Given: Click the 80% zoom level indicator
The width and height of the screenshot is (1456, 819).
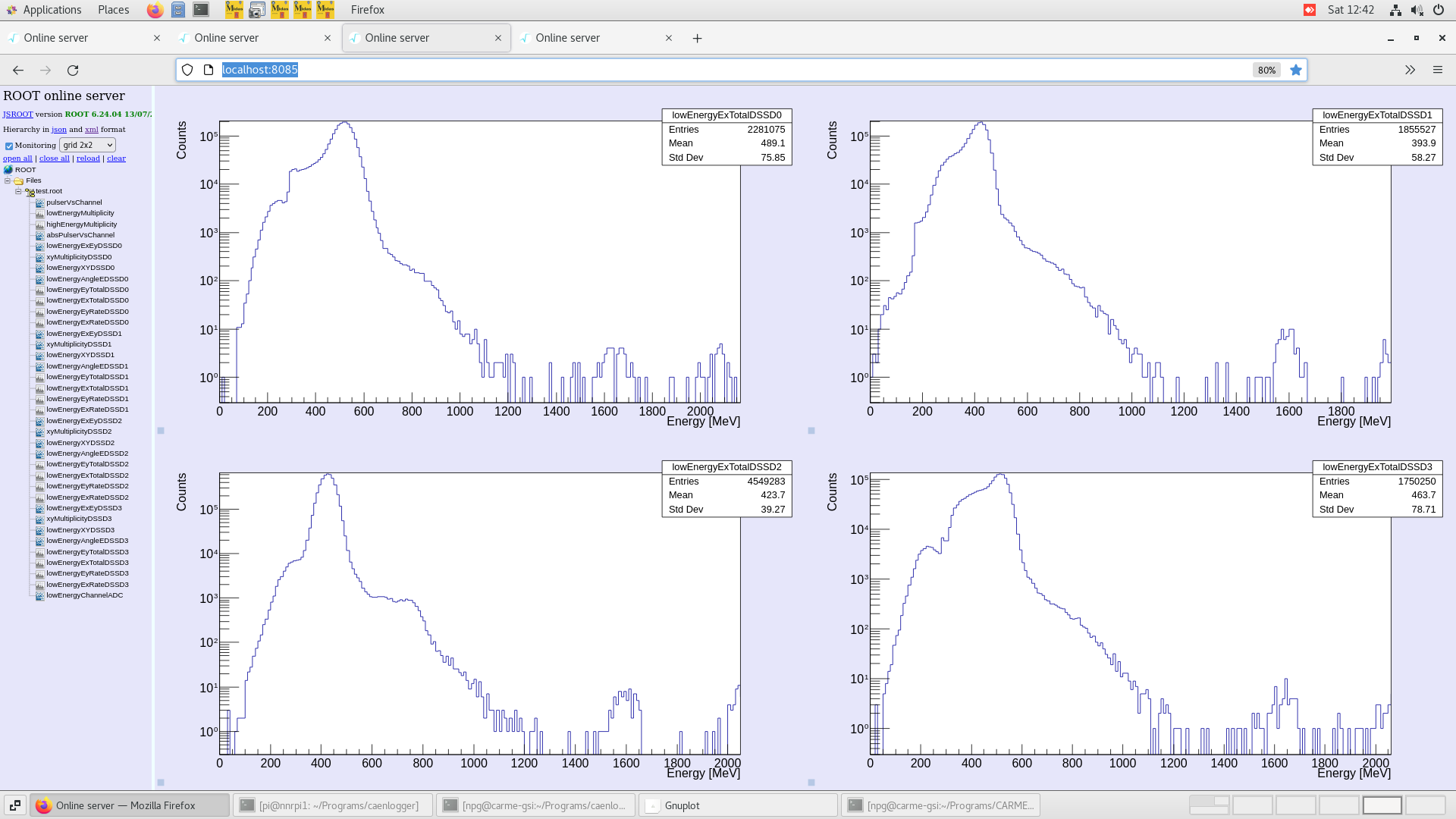Looking at the screenshot, I should 1266,70.
